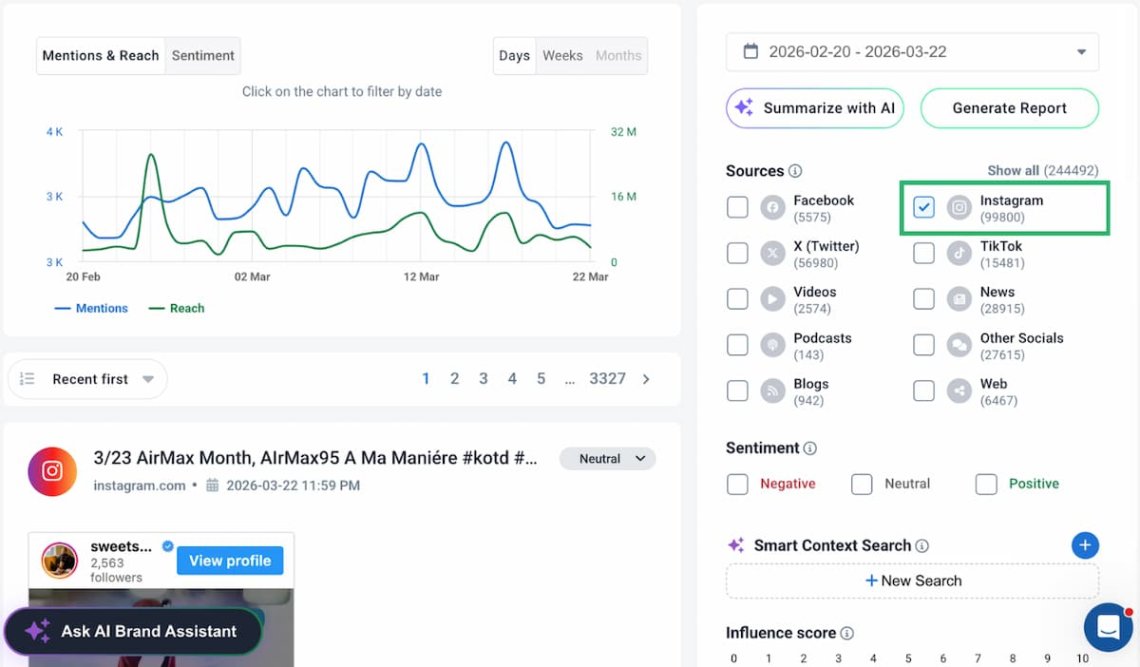The width and height of the screenshot is (1140, 667).
Task: Click the TikTok source icon
Action: pyautogui.click(x=959, y=254)
